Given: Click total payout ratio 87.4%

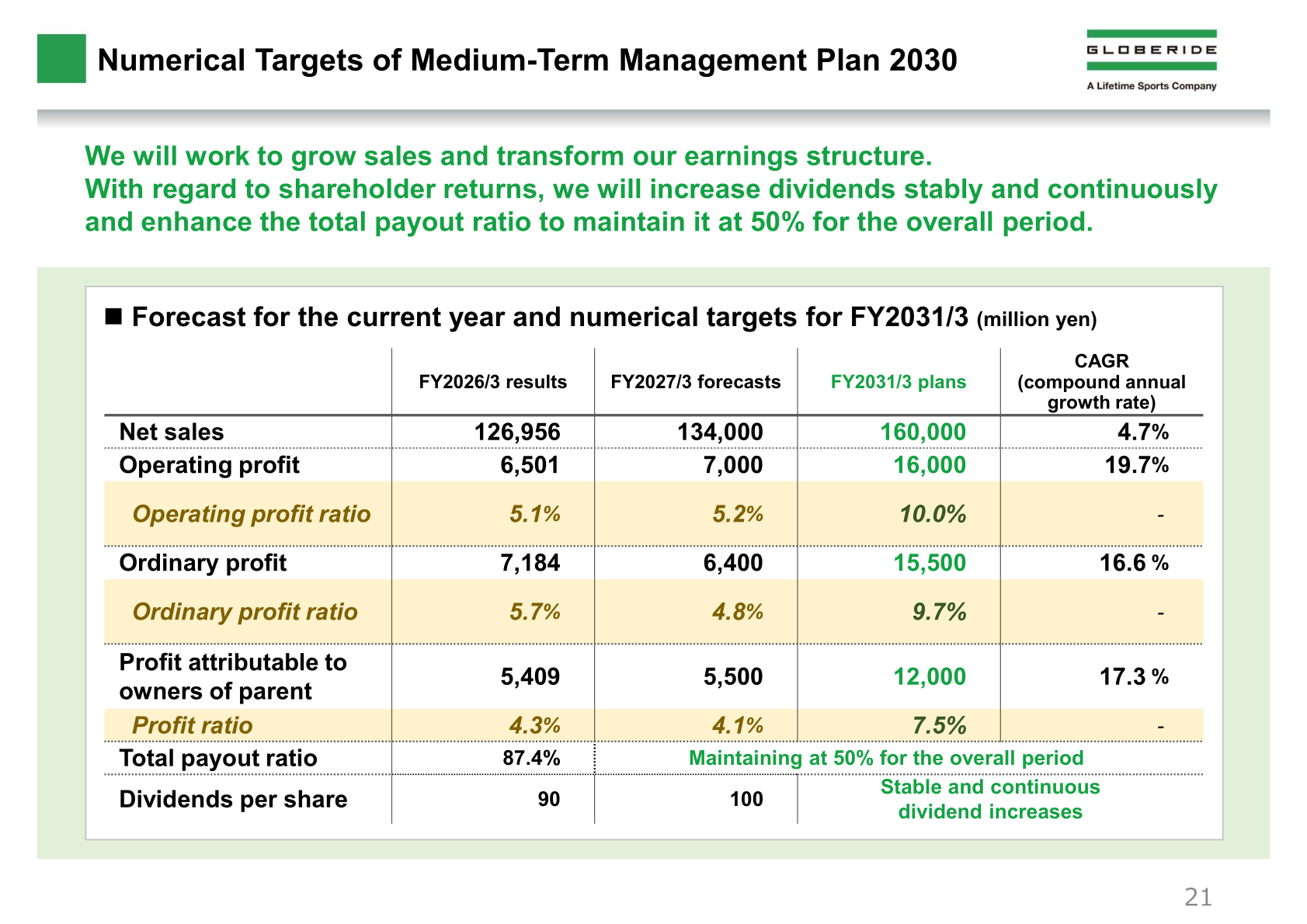Looking at the screenshot, I should click(x=531, y=759).
